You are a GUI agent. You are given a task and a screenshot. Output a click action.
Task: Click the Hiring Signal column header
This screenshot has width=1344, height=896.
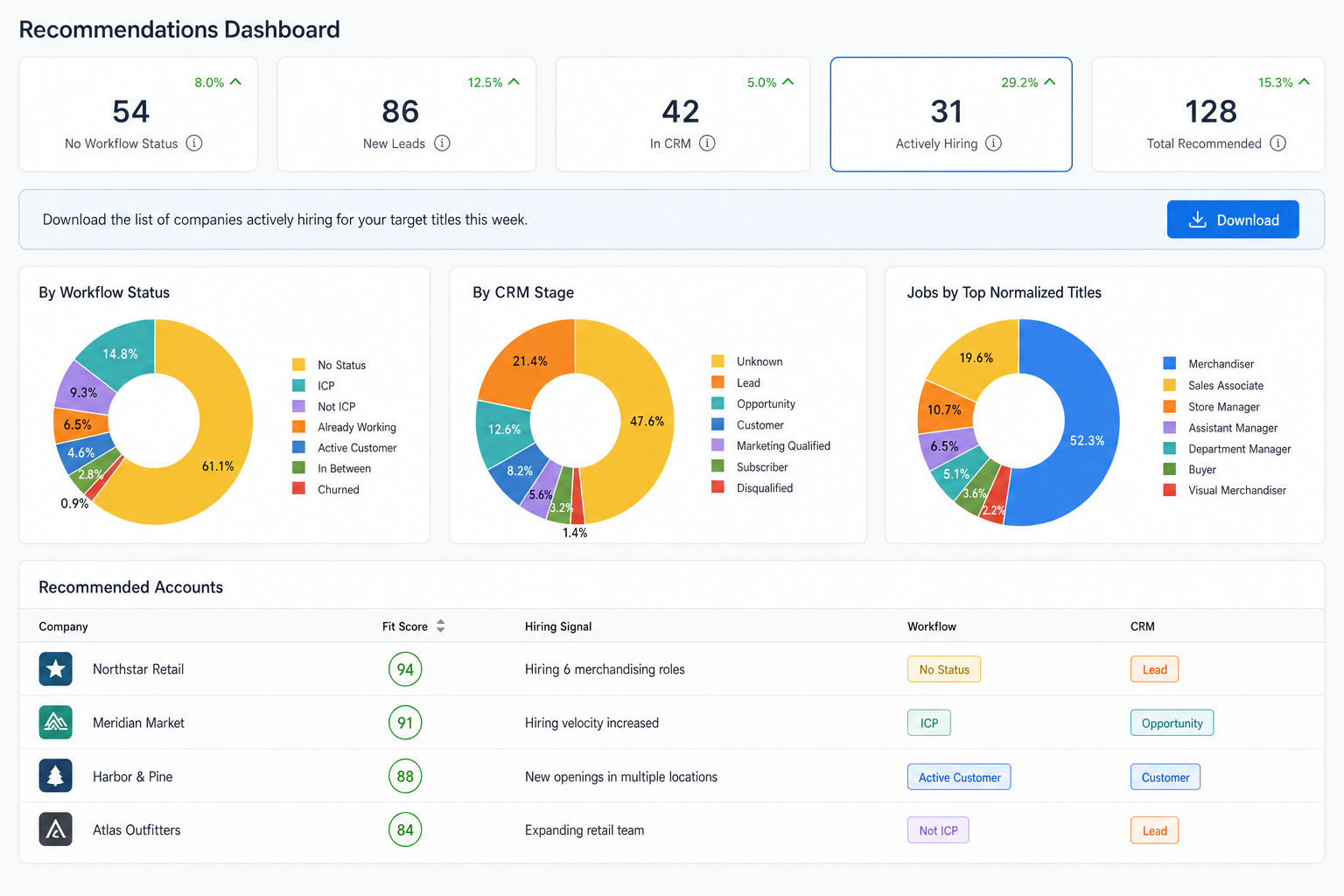pyautogui.click(x=558, y=626)
